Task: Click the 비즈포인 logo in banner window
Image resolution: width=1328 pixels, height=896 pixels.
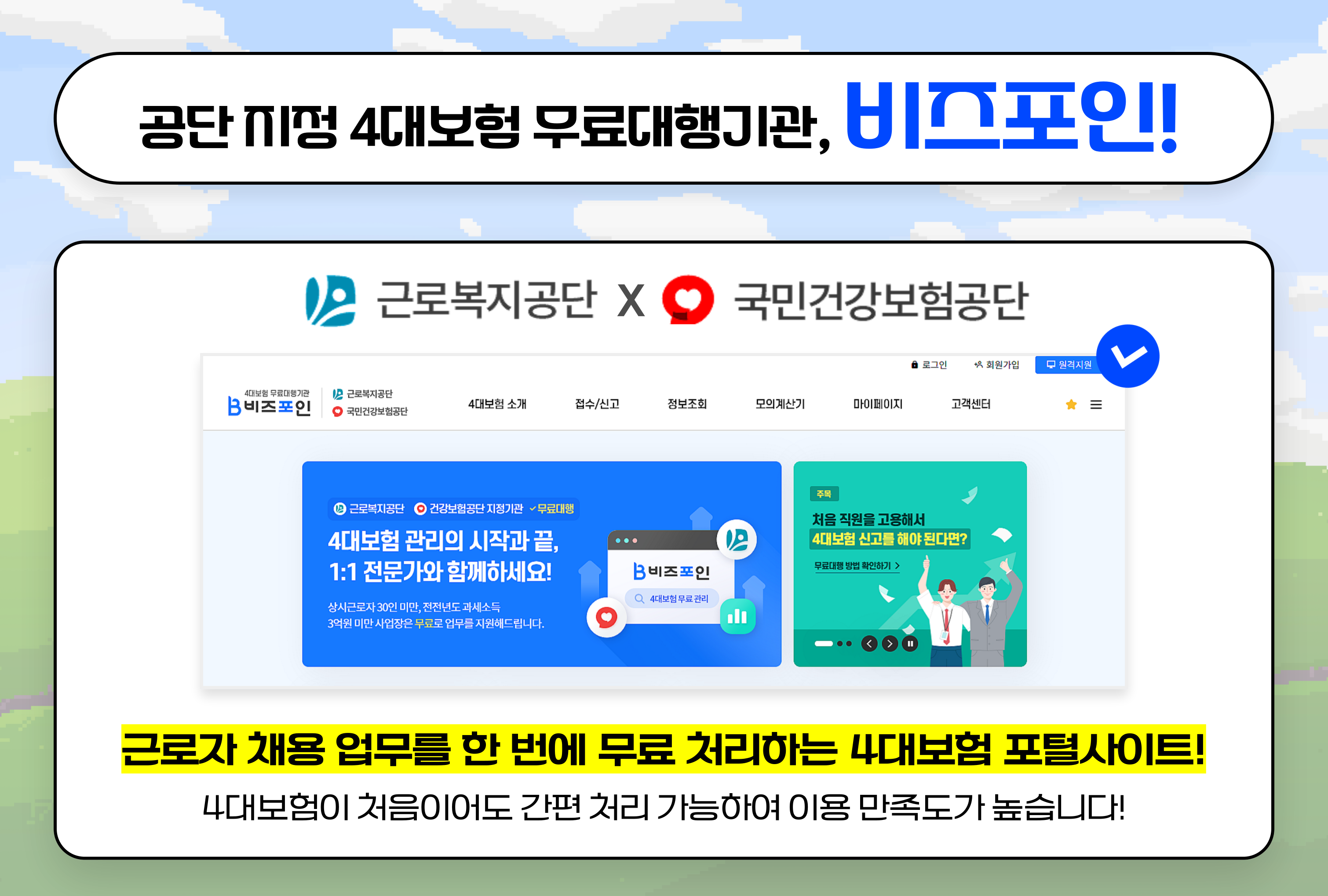Action: [671, 571]
